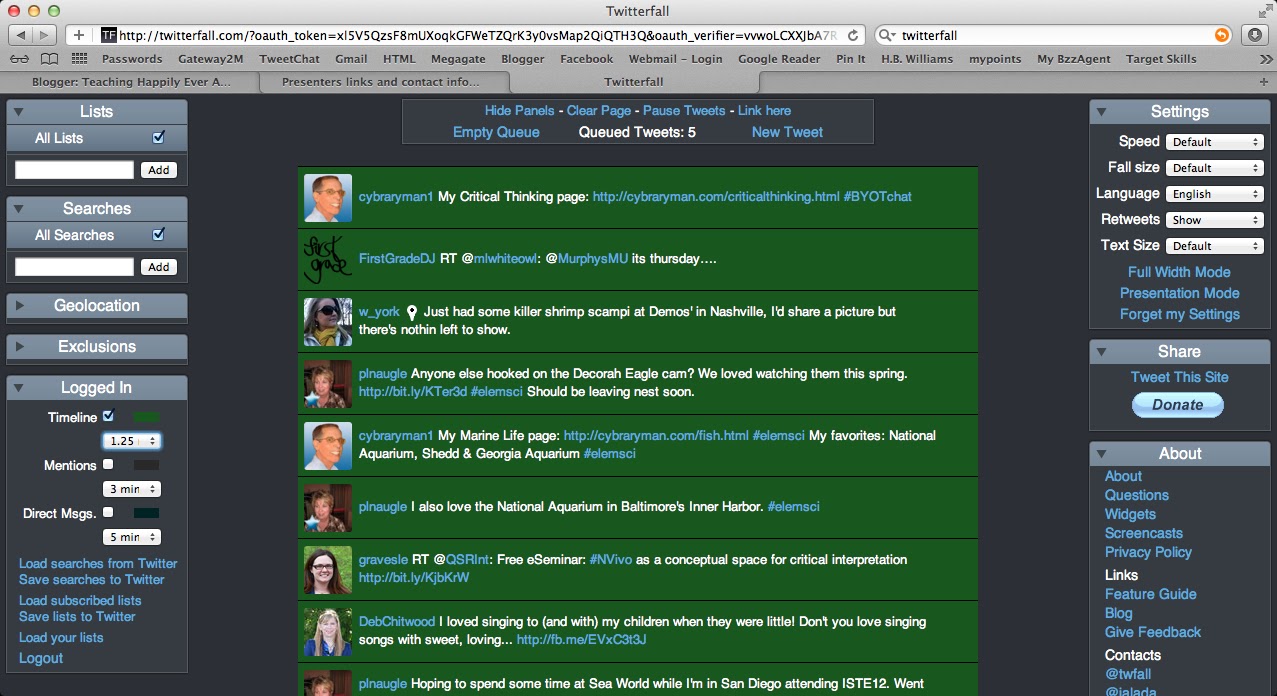The image size is (1277, 696).
Task: Collapse the Logged In panel
Action: click(19, 388)
